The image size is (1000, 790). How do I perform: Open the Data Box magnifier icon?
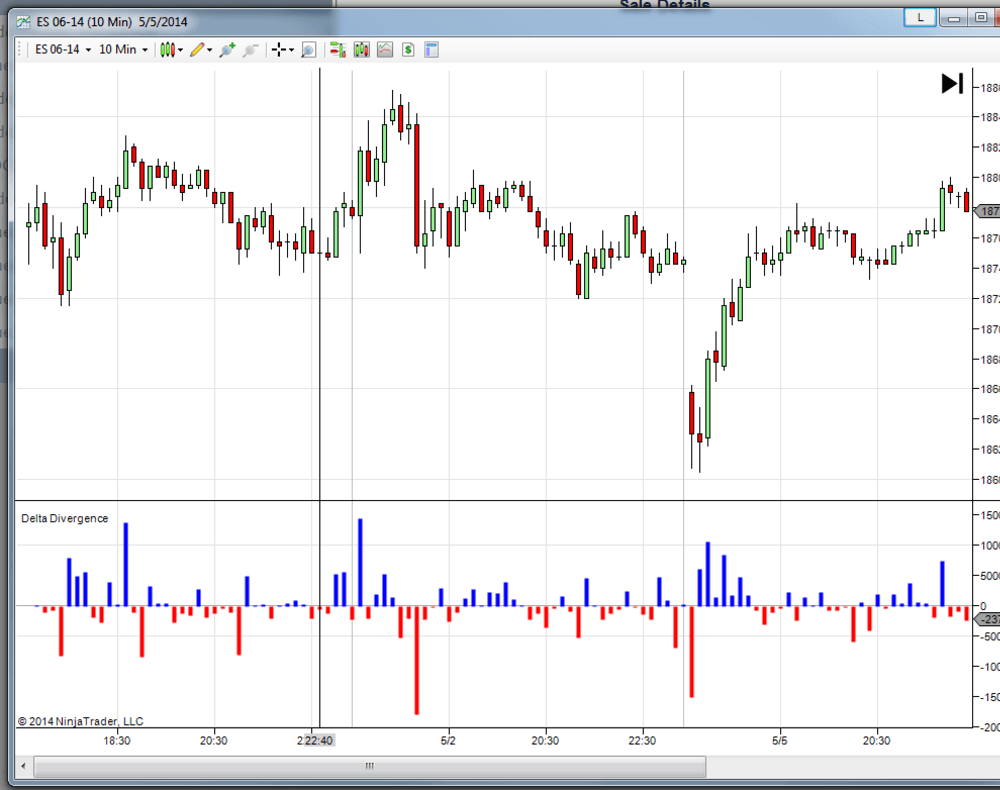[309, 49]
